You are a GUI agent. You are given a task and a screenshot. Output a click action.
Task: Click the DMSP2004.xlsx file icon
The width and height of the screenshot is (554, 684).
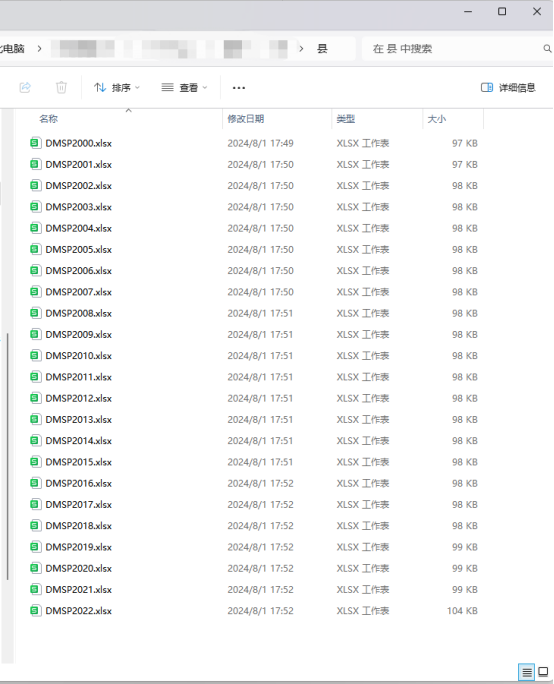[36, 228]
